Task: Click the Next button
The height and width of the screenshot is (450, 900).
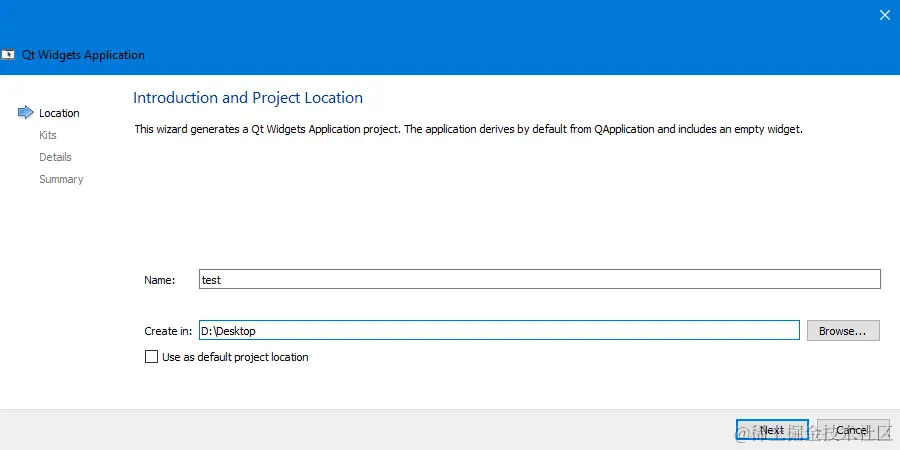Action: click(x=772, y=430)
